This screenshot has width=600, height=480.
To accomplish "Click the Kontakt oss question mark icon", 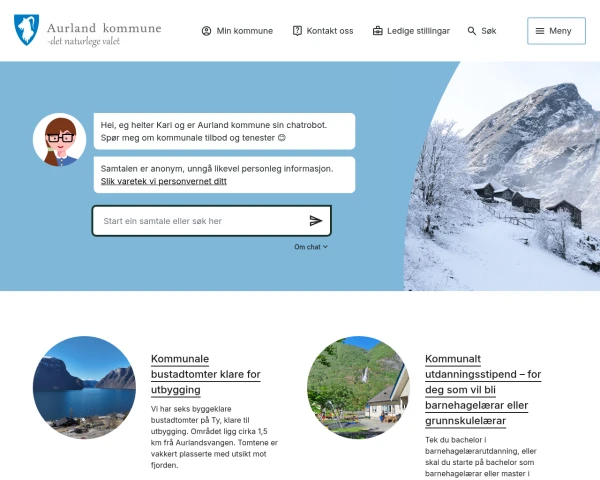I will tap(297, 31).
